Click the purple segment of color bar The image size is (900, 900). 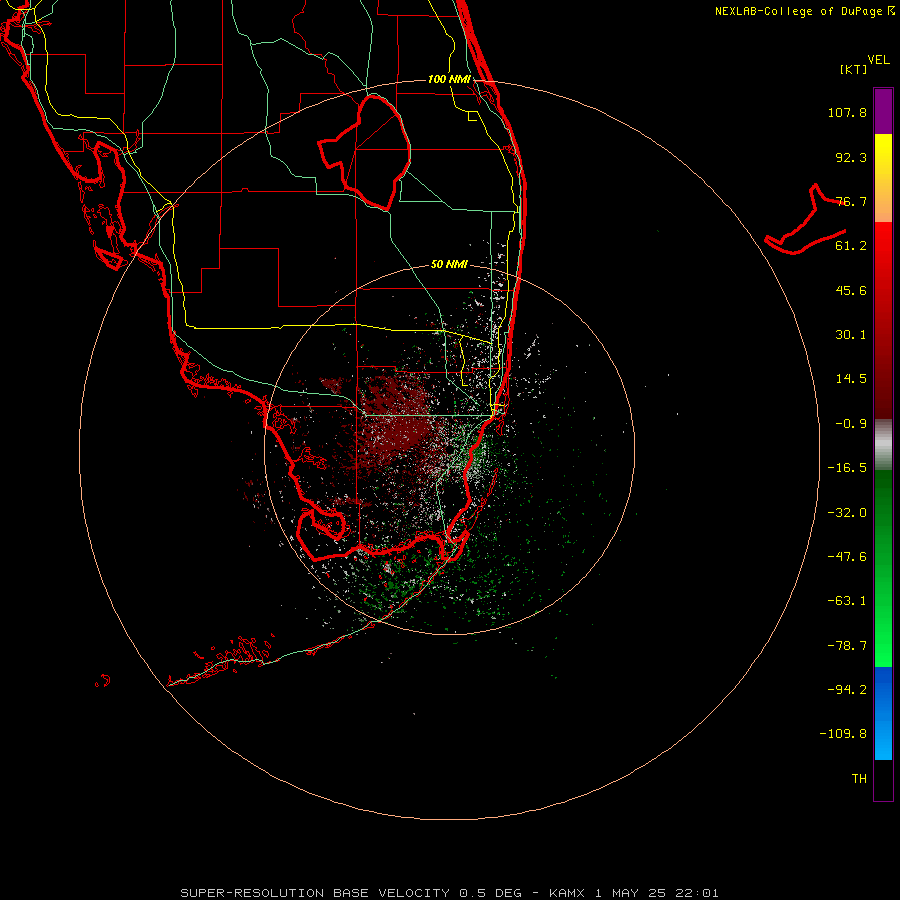click(883, 111)
